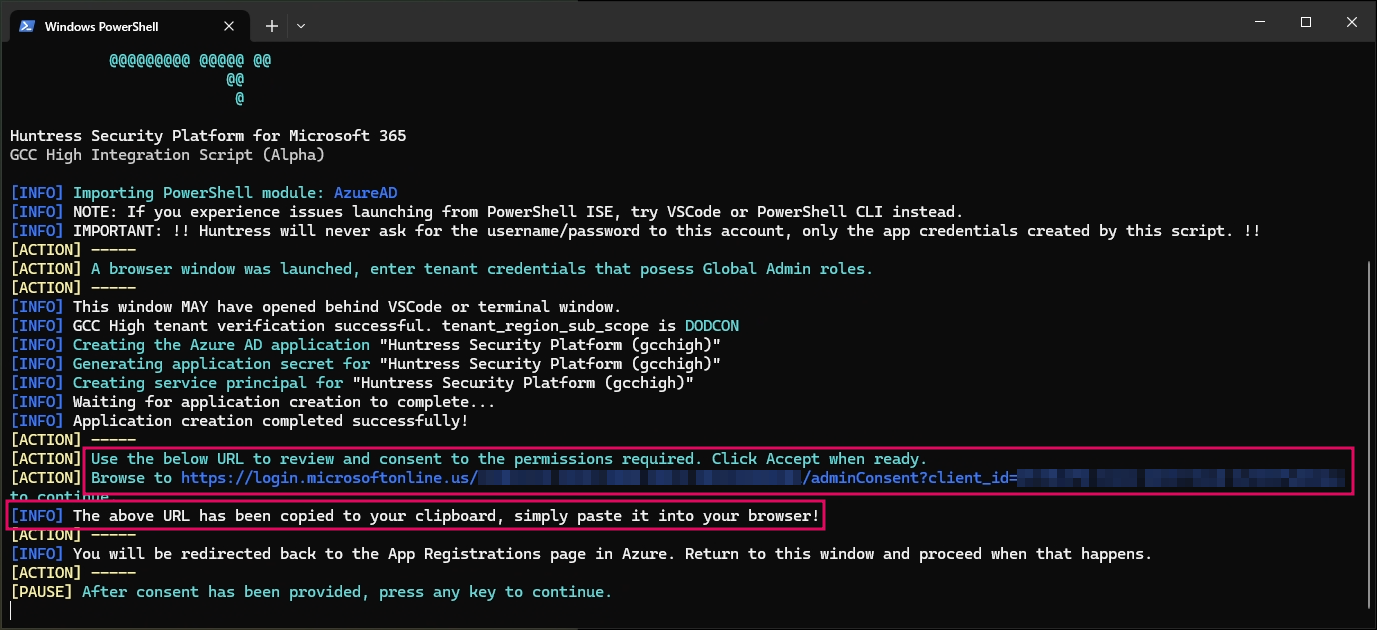Minimize the terminal window

tap(1259, 22)
